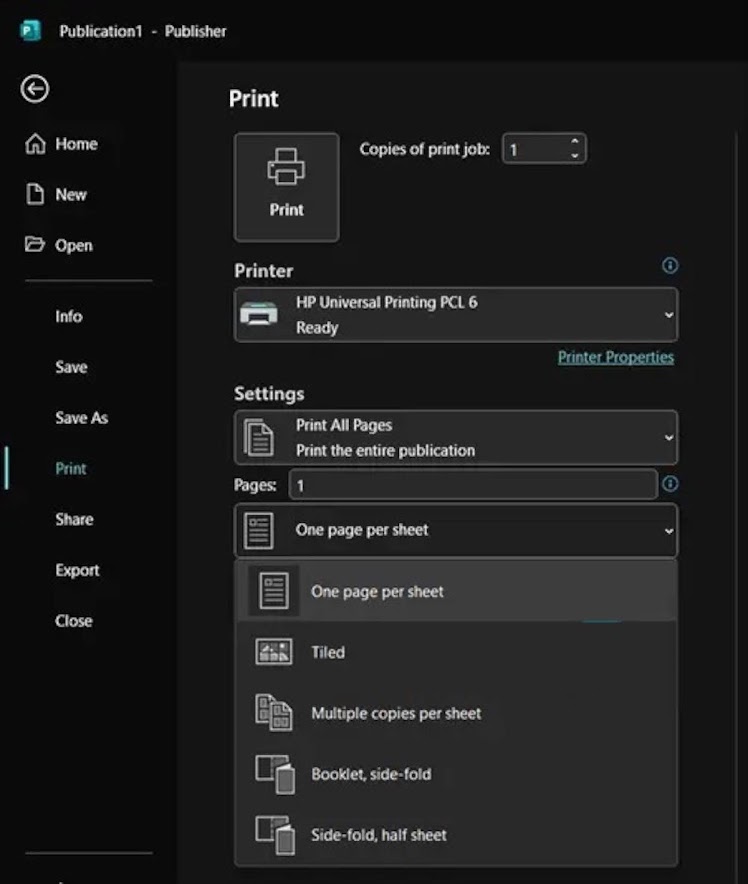
Task: Click the large Print button
Action: (286, 187)
